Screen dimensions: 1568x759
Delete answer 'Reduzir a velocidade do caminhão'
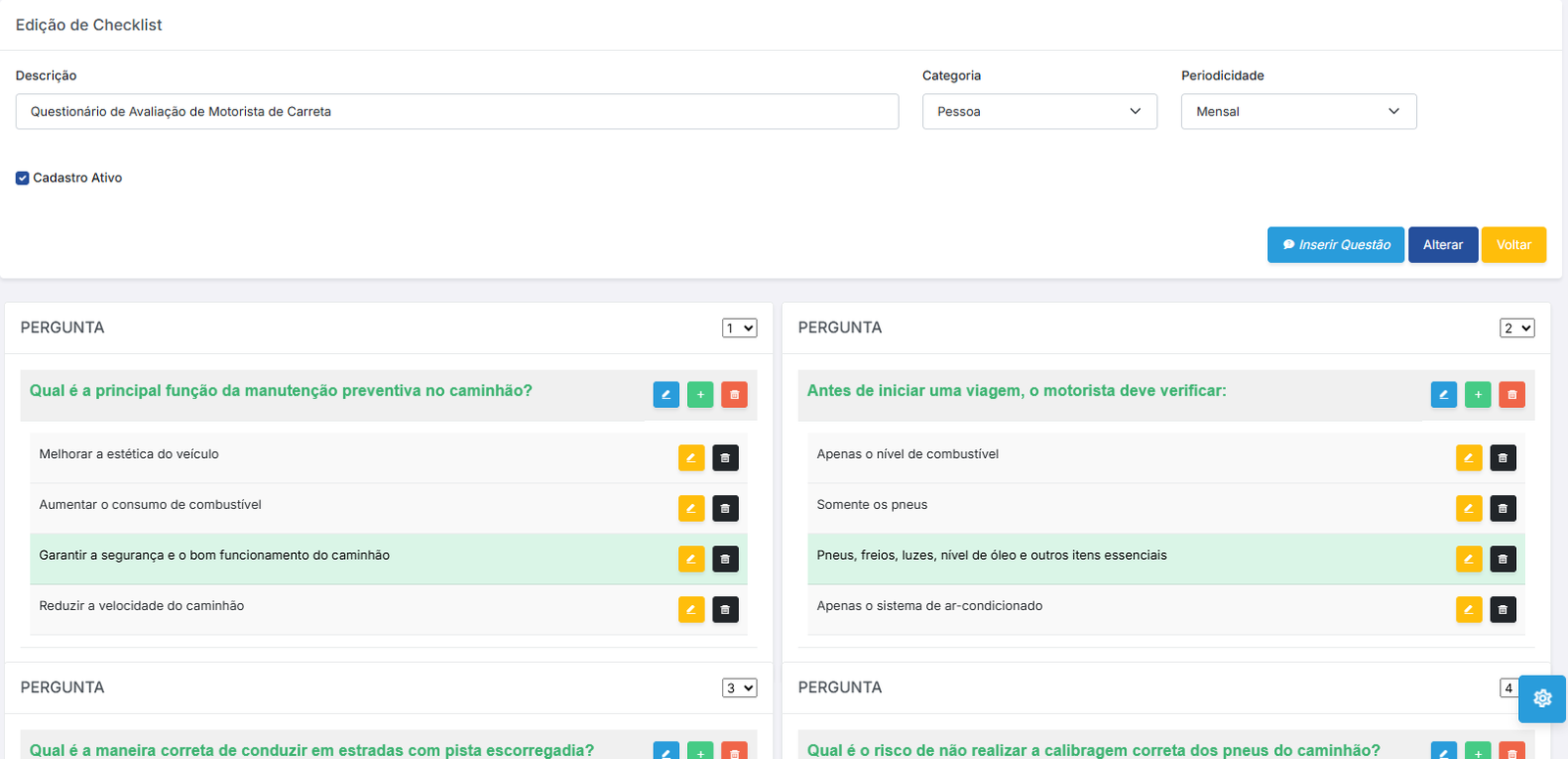tap(725, 610)
